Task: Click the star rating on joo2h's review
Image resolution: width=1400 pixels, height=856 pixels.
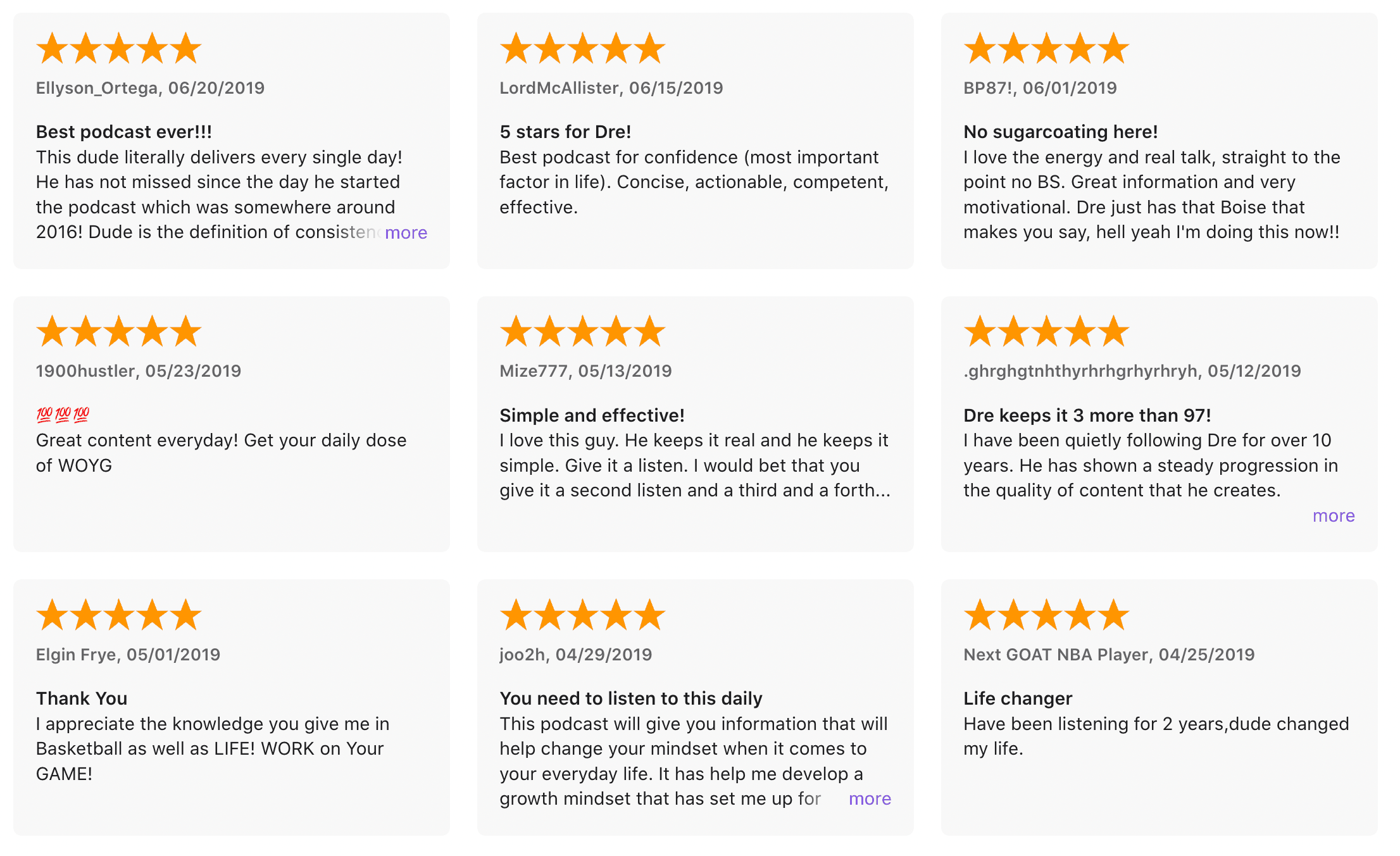Action: point(582,615)
